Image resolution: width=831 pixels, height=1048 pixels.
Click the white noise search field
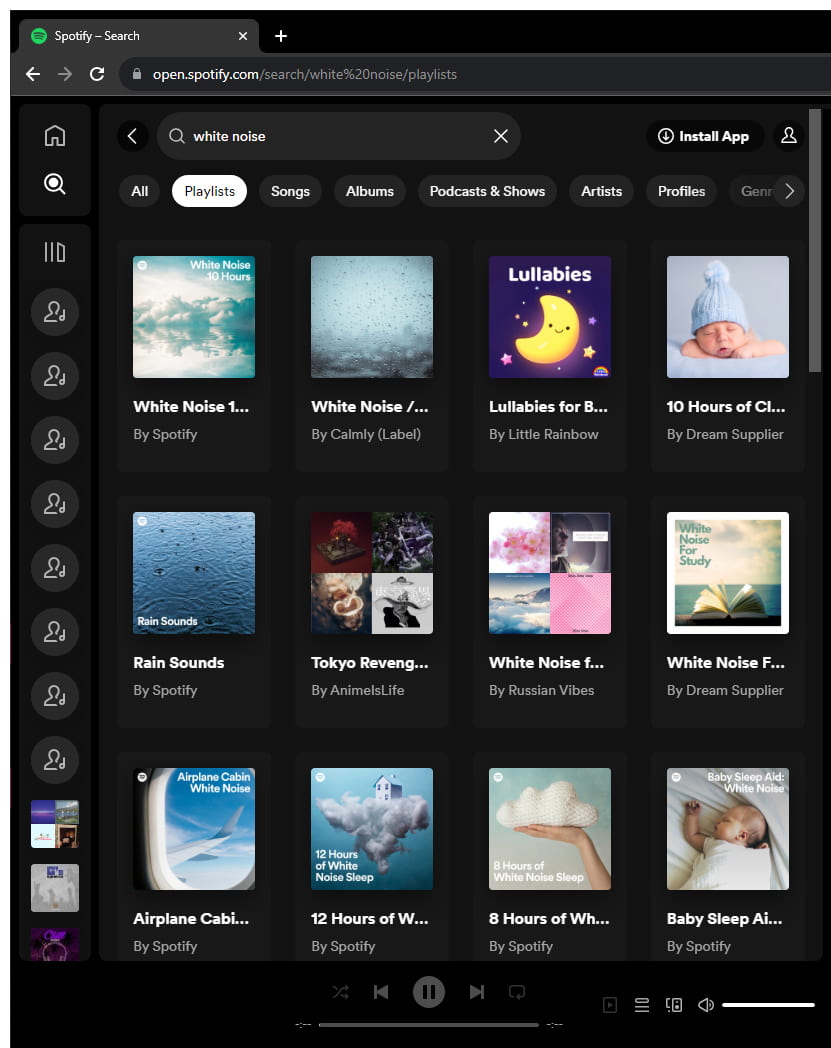pos(339,136)
